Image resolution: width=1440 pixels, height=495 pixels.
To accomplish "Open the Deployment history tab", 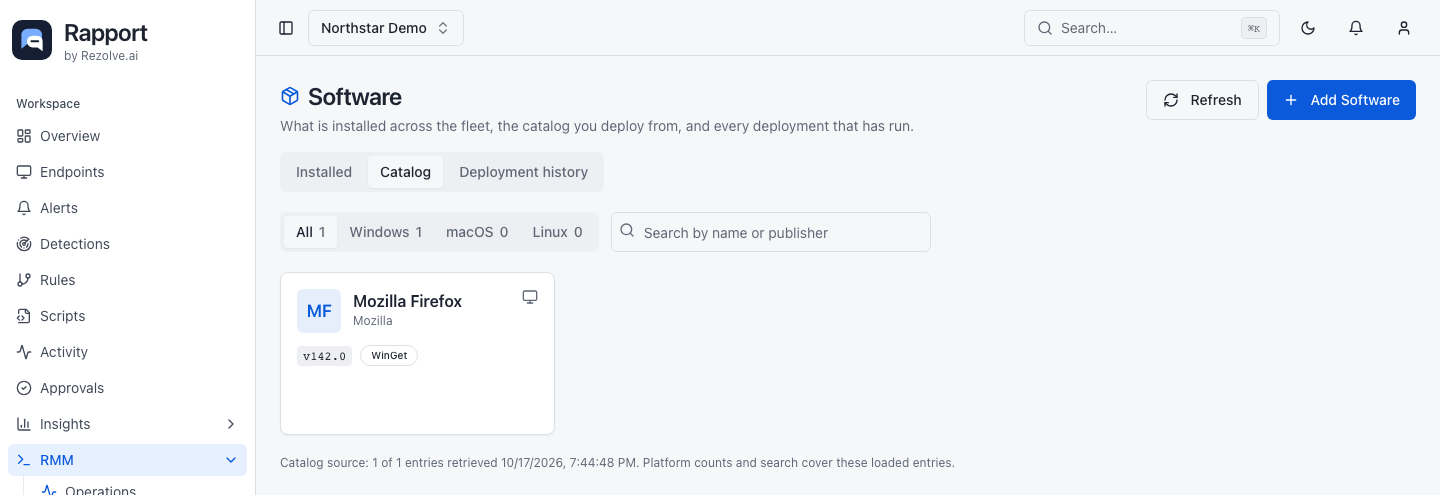I will pyautogui.click(x=523, y=172).
